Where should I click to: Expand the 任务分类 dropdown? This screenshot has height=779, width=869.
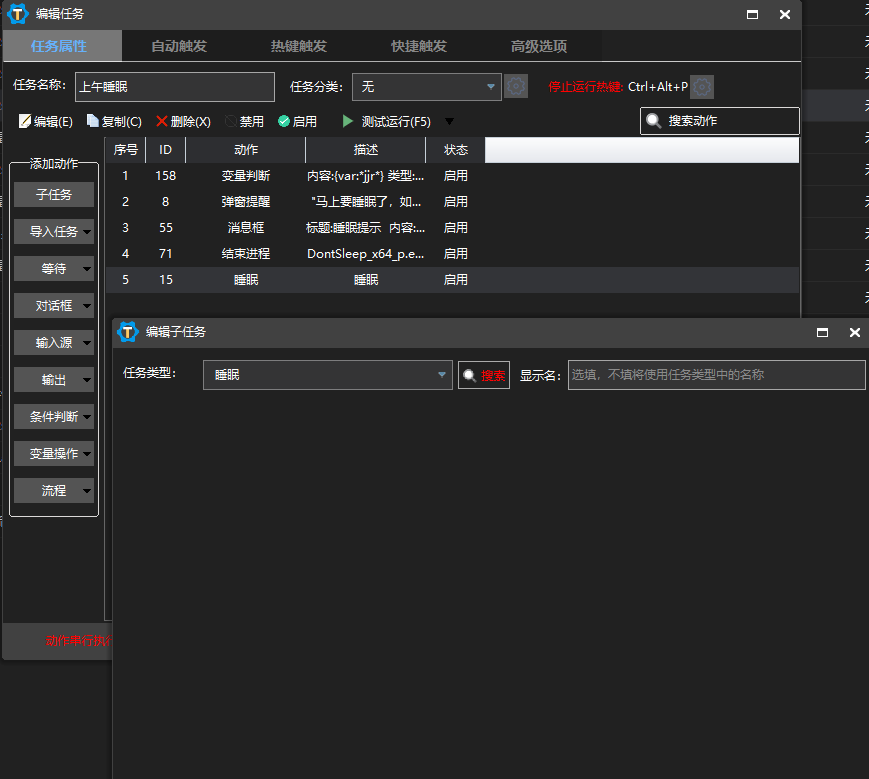pos(491,87)
